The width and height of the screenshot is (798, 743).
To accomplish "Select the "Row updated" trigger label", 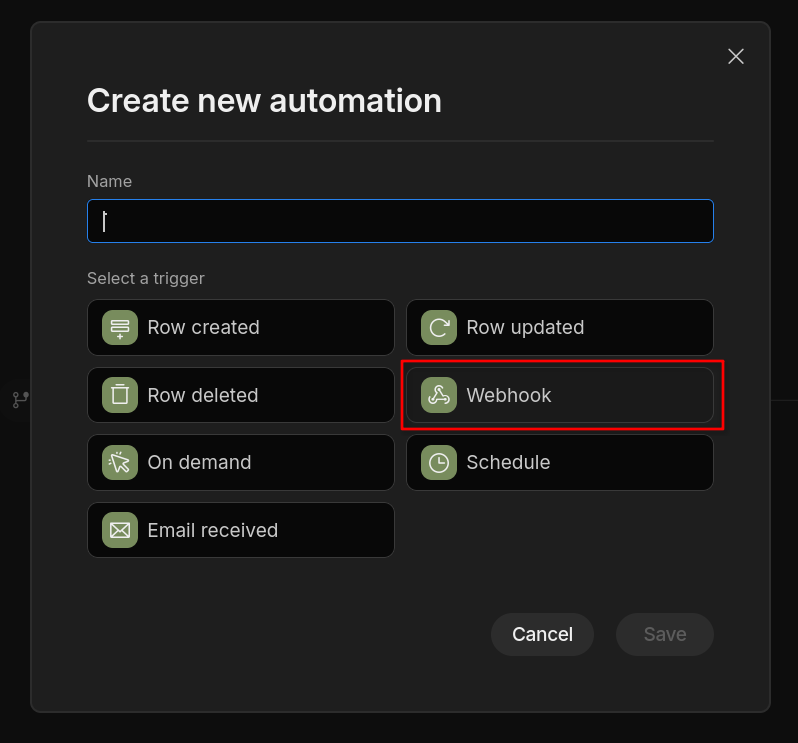I will (x=525, y=327).
